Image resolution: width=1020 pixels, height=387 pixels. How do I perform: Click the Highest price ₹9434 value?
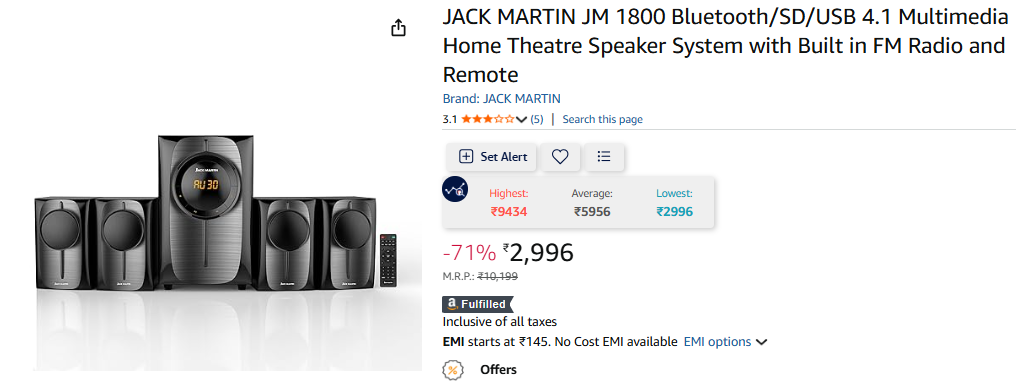coord(509,211)
